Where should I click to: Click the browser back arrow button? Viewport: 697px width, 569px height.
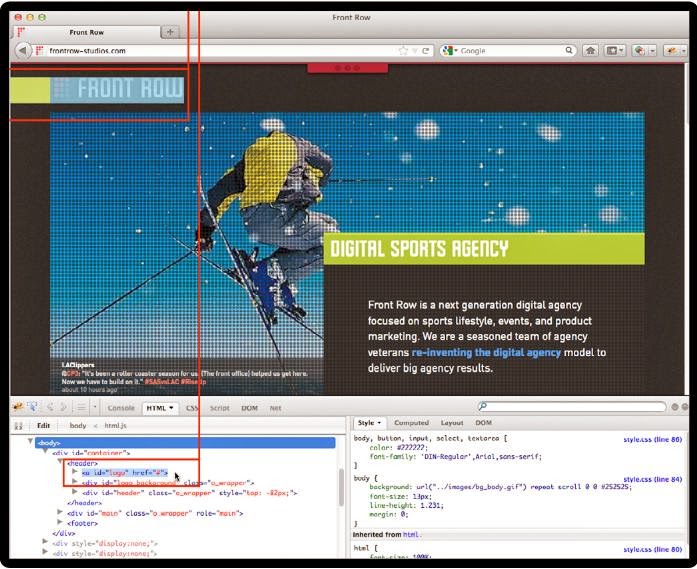click(22, 50)
